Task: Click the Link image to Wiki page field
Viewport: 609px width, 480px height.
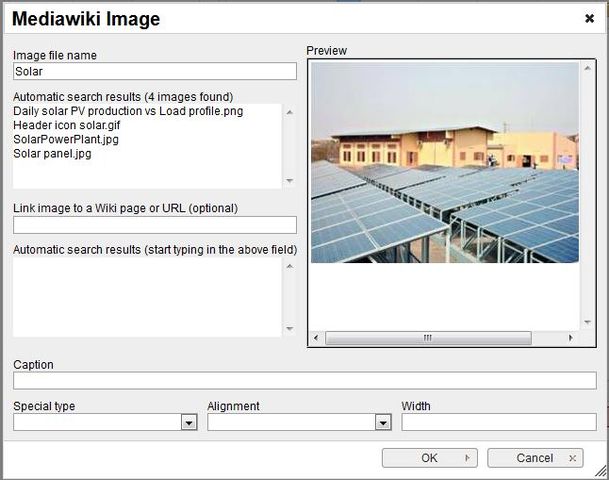Action: click(x=155, y=225)
